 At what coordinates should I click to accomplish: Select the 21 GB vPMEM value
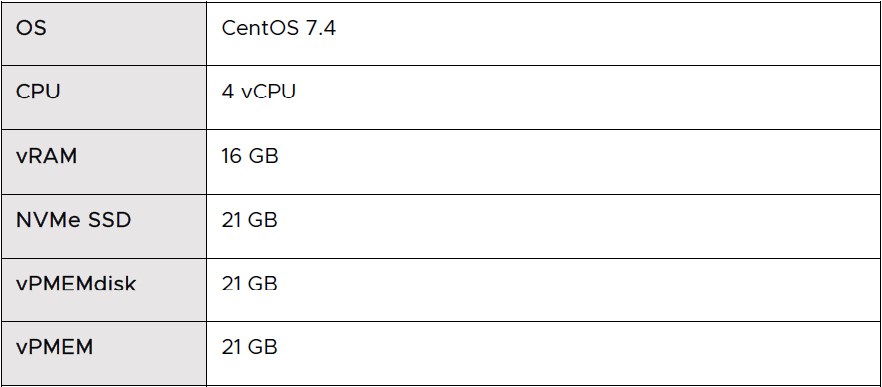(249, 347)
